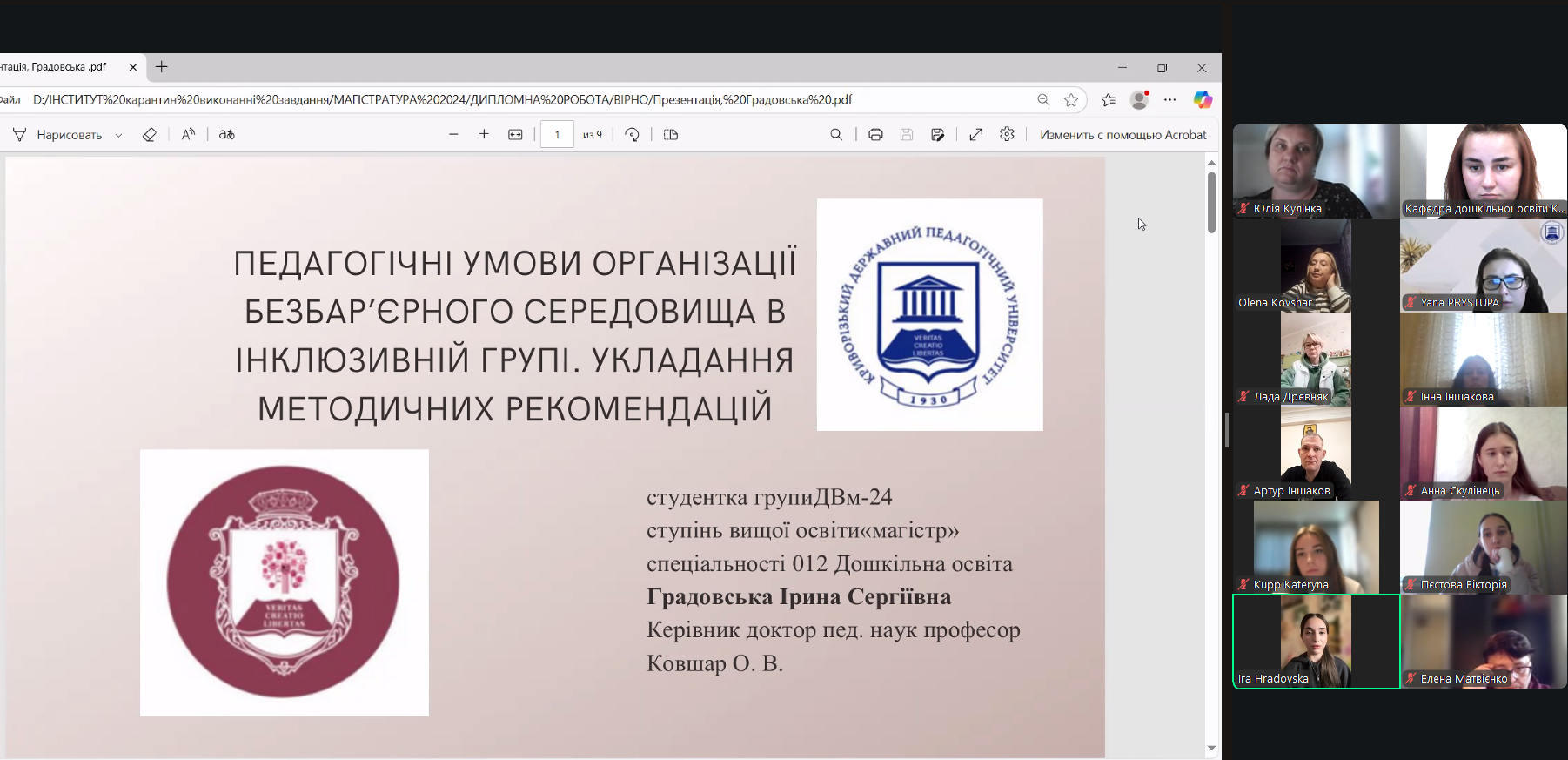Activate the Read aloud icon
Screen dimensions: 1568x760
click(x=188, y=135)
